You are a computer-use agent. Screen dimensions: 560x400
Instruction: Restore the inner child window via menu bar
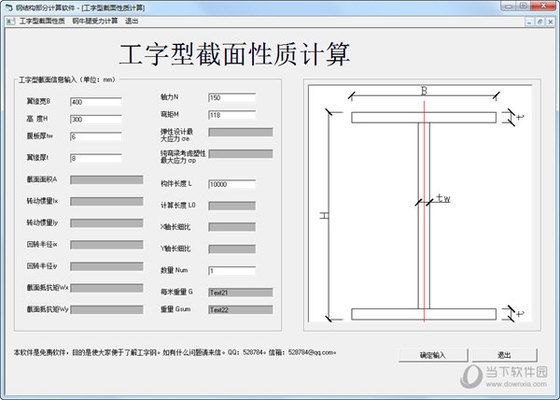pyautogui.click(x=540, y=22)
